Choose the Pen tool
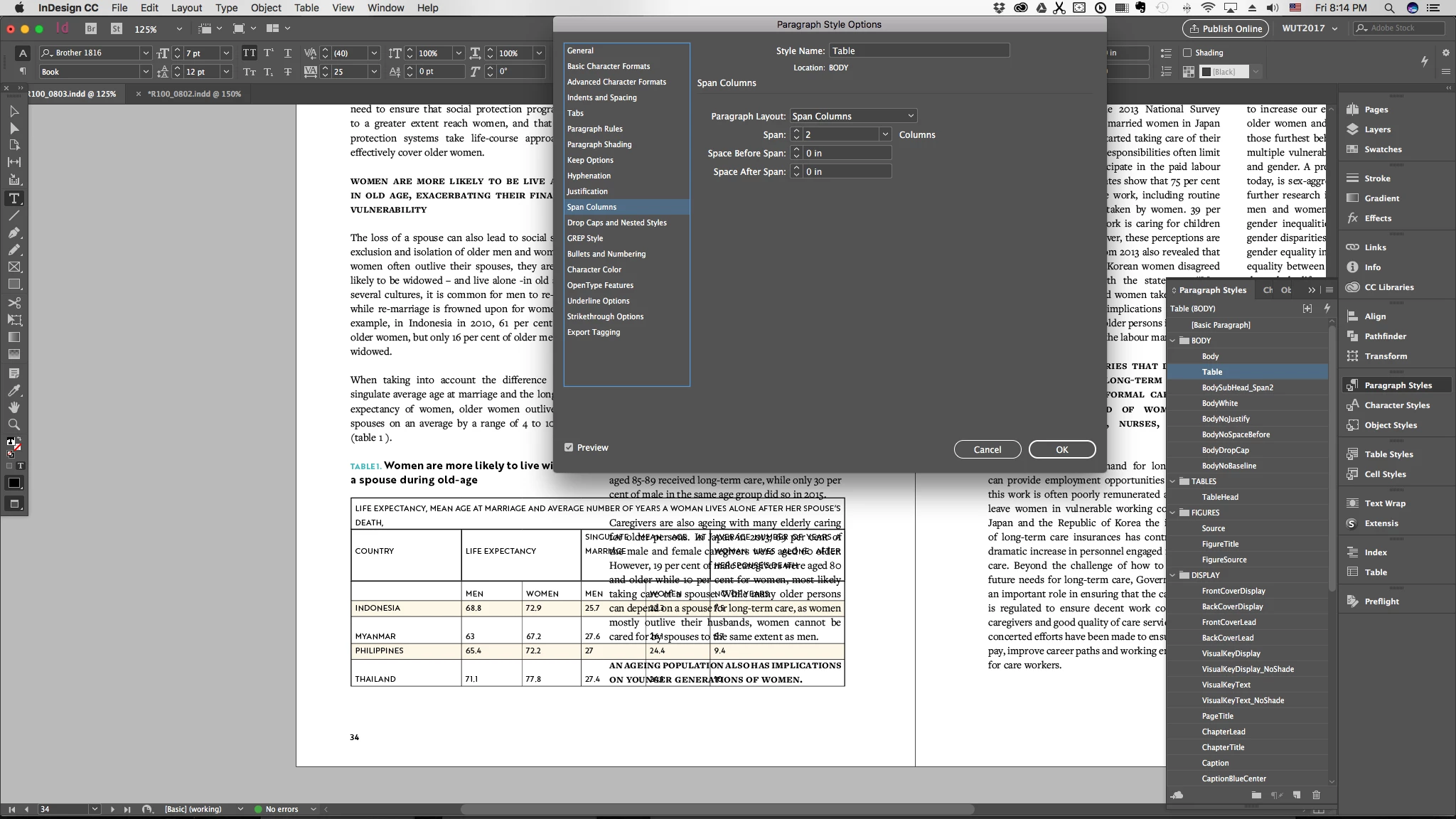Screen dimensions: 1456x819 click(x=14, y=233)
